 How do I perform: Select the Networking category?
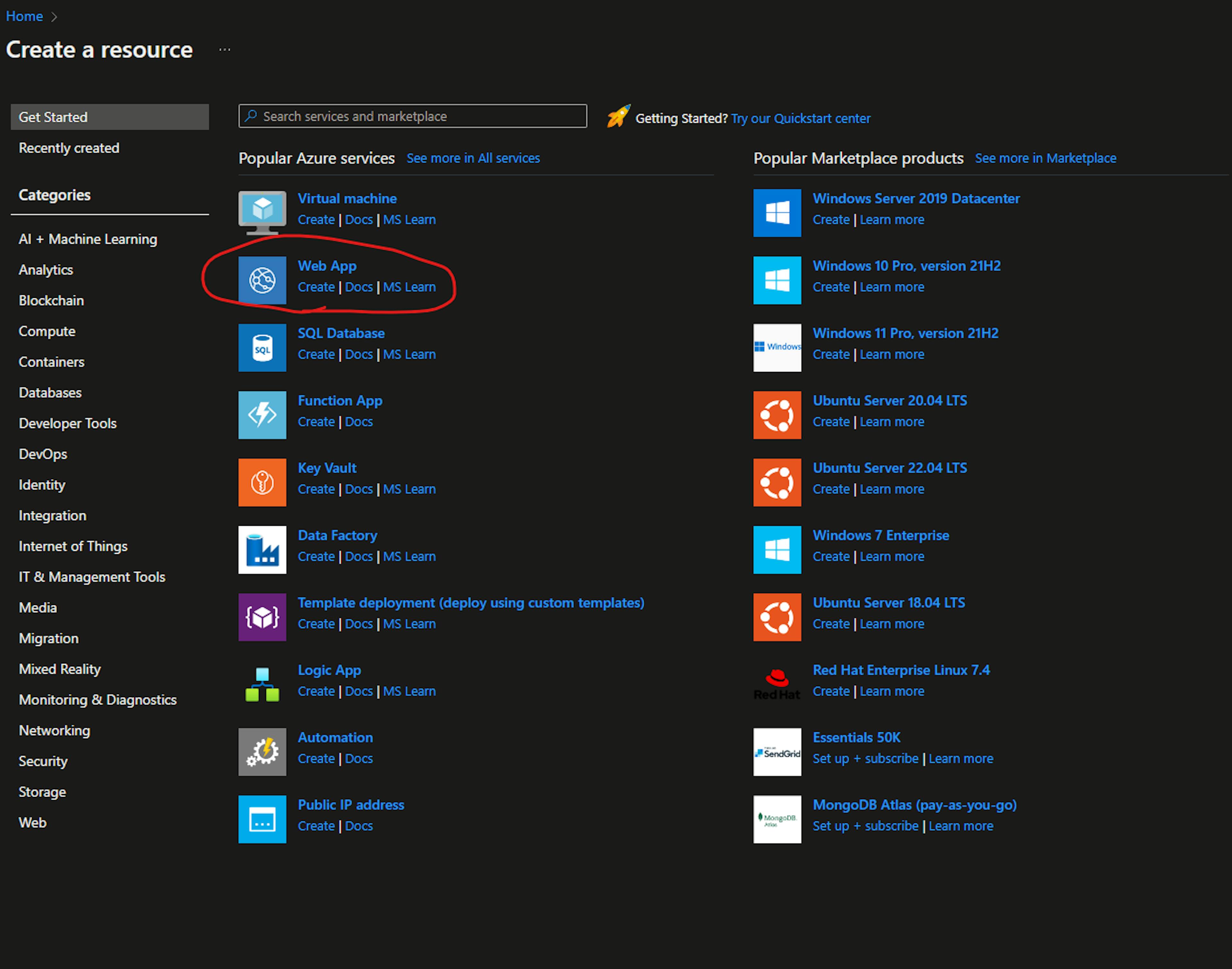pos(55,731)
